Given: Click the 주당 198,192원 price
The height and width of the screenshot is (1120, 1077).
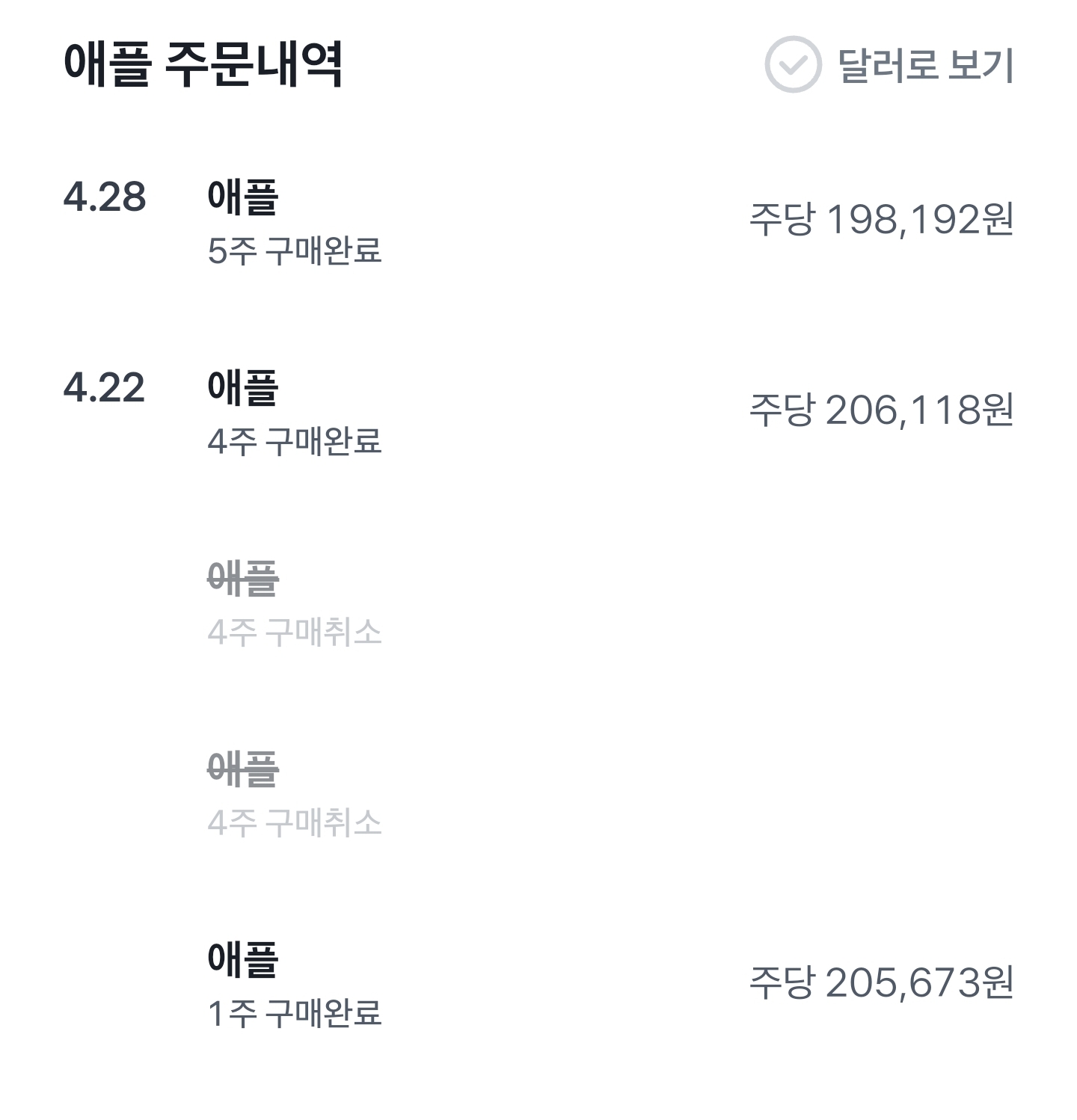Looking at the screenshot, I should (882, 219).
